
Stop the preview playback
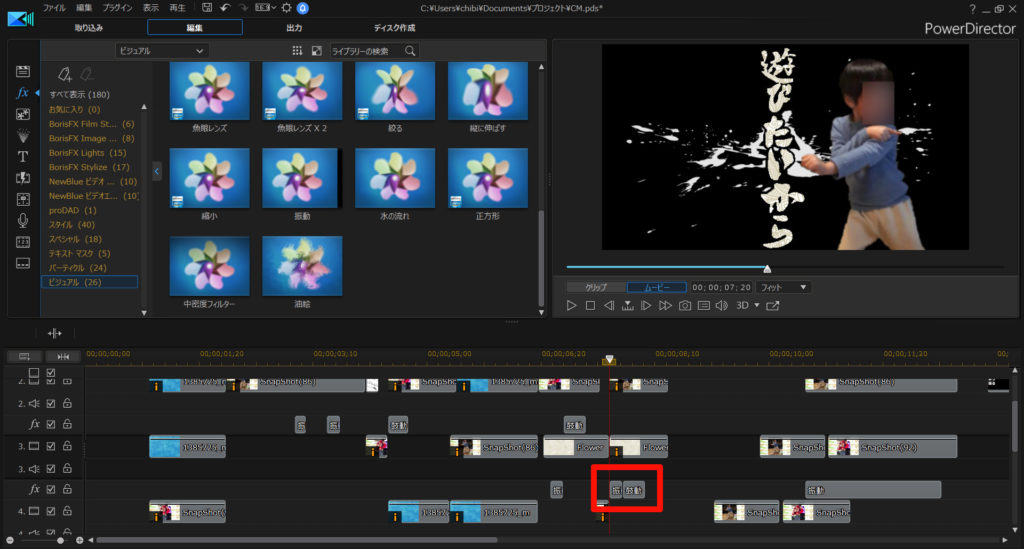tap(590, 306)
